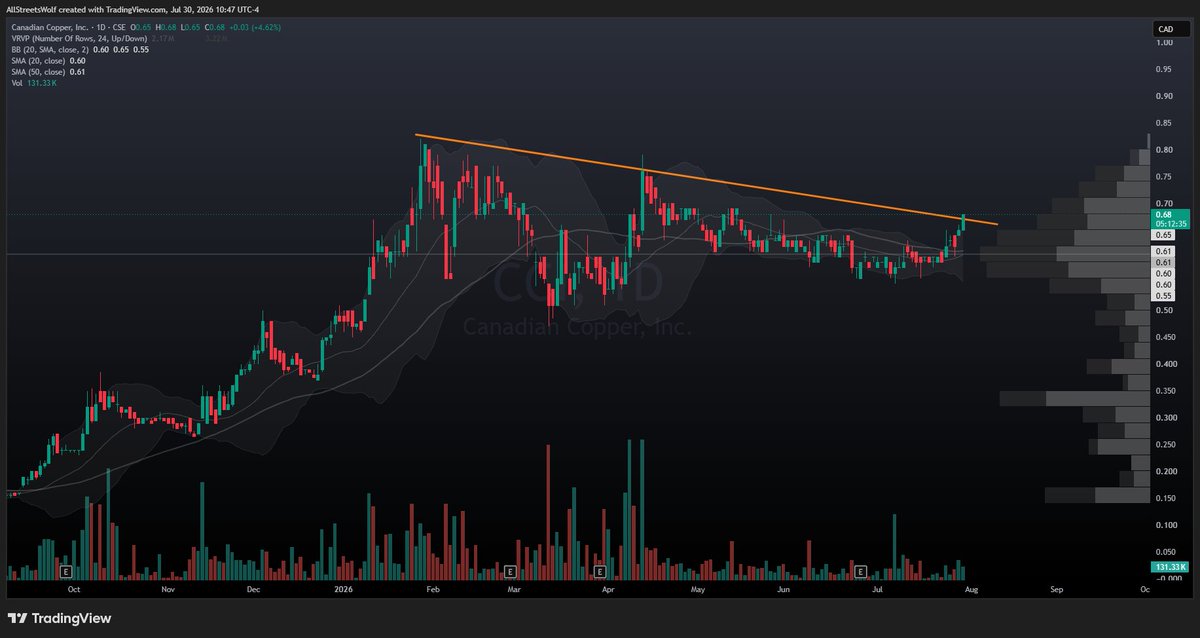Click the 0.65 indicator price label on axis

(x=1163, y=234)
